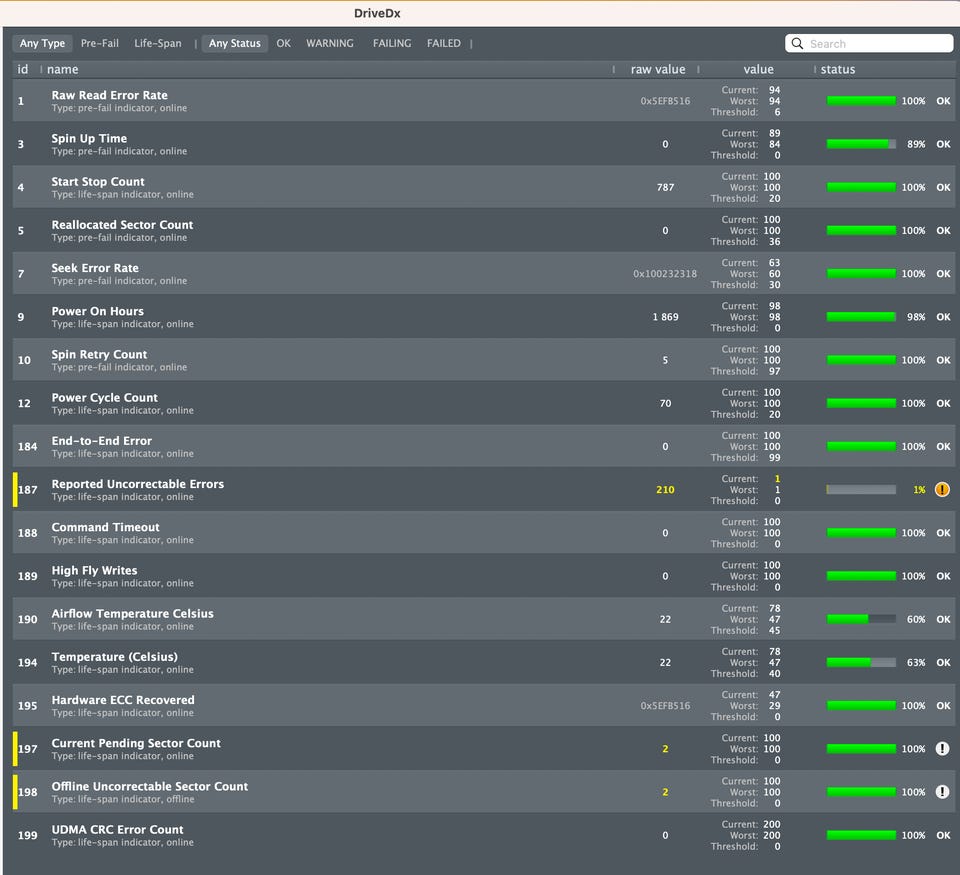
Task: Select the Temperature (Celsius) row name
Action: [114, 656]
